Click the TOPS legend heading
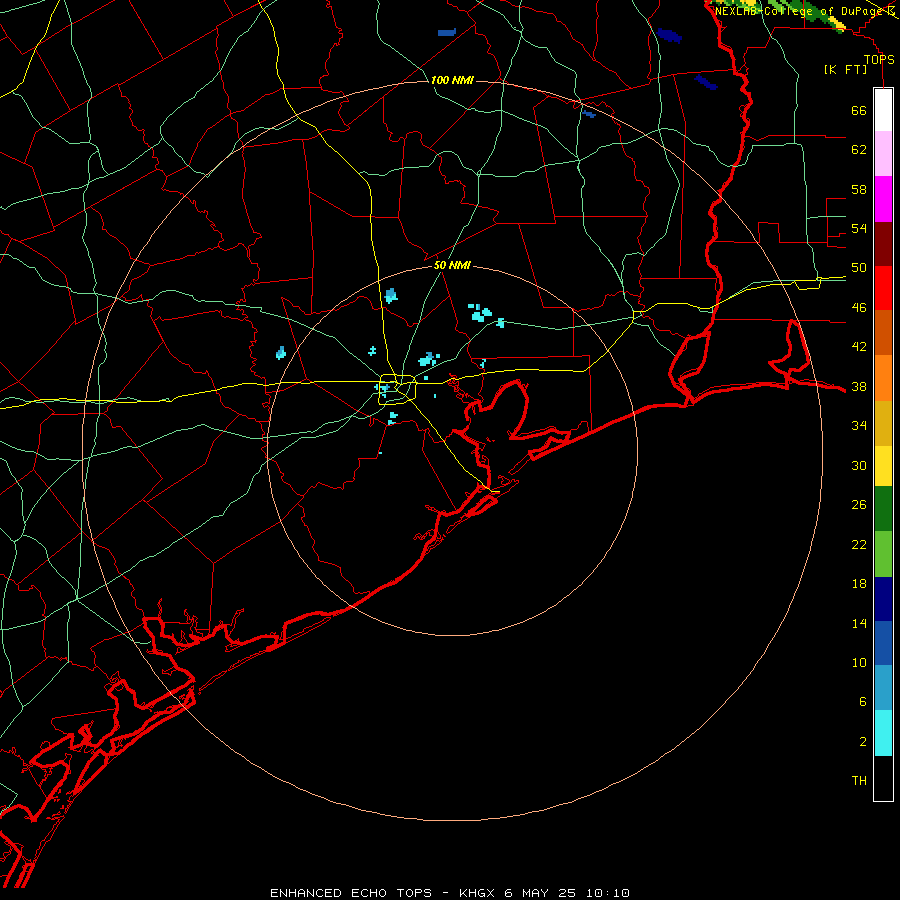This screenshot has height=900, width=900. tap(879, 59)
